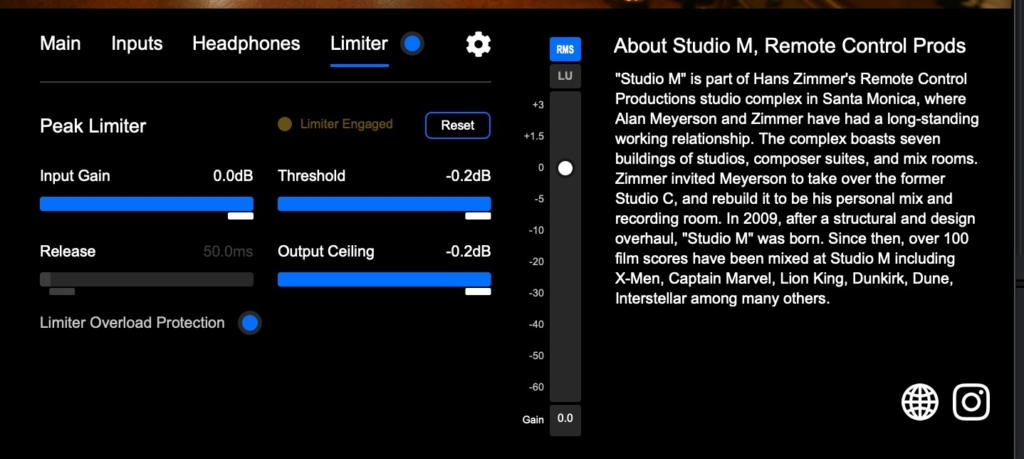Go to the Headphones tab
Image resolution: width=1024 pixels, height=459 pixels.
coord(246,44)
